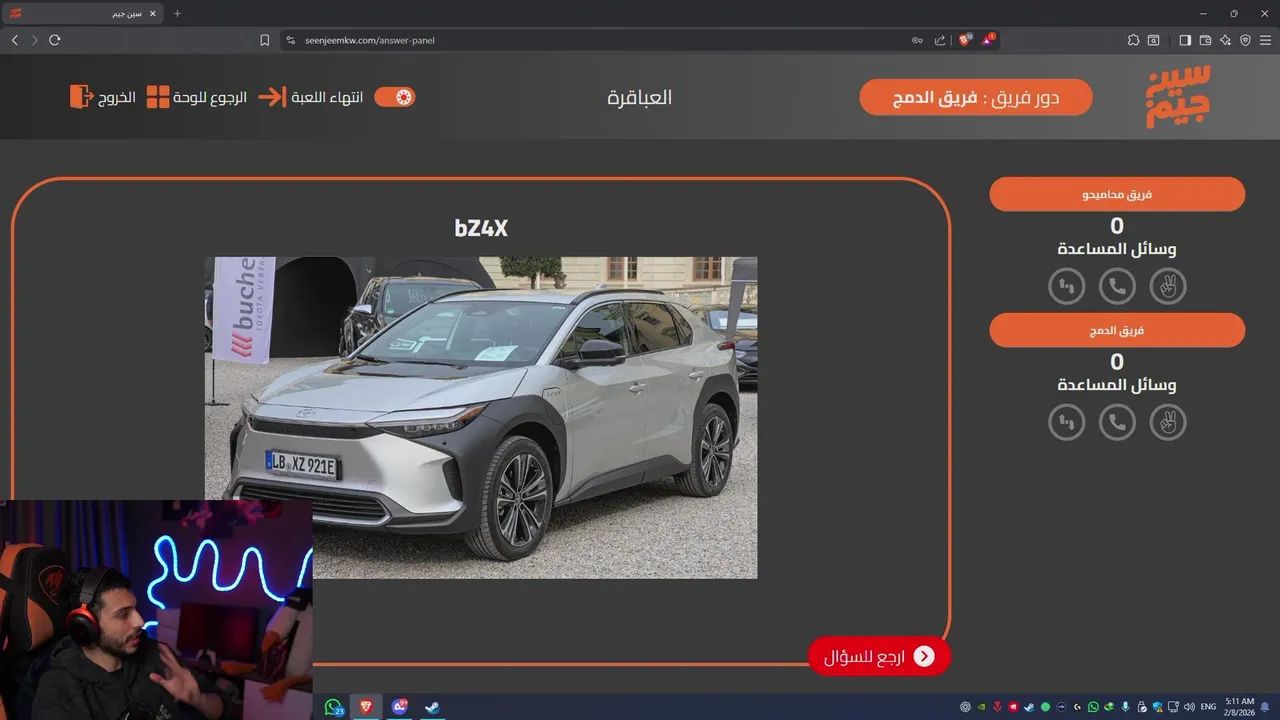
Task: Click the ChatGPT tray icon
Action: (965, 707)
